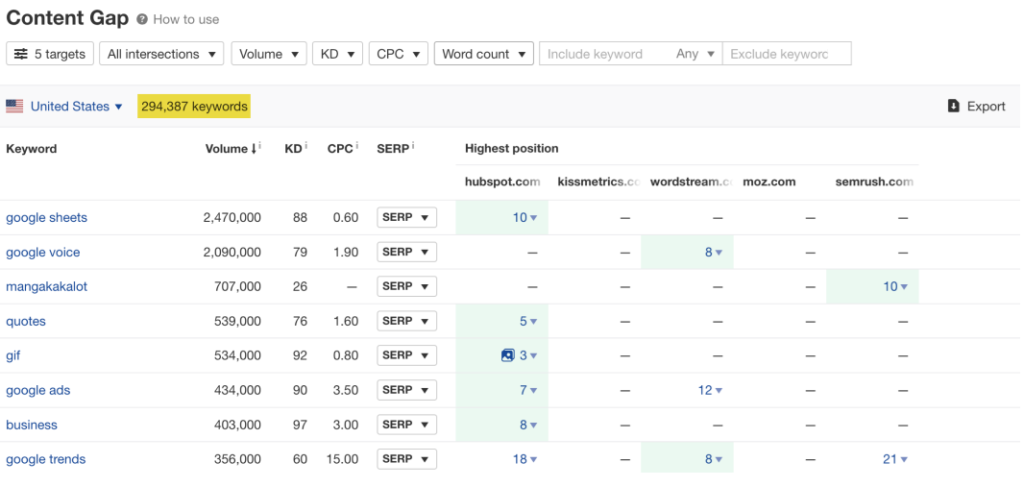This screenshot has height=487, width=1024.
Task: Expand hubspot position 18 for google trends
Action: tap(525, 460)
